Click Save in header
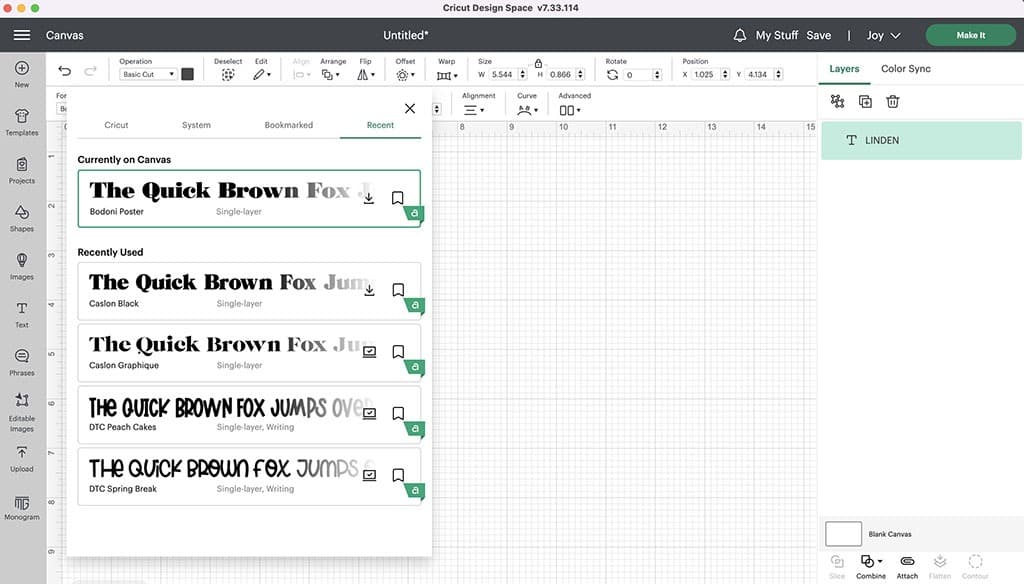 point(818,35)
